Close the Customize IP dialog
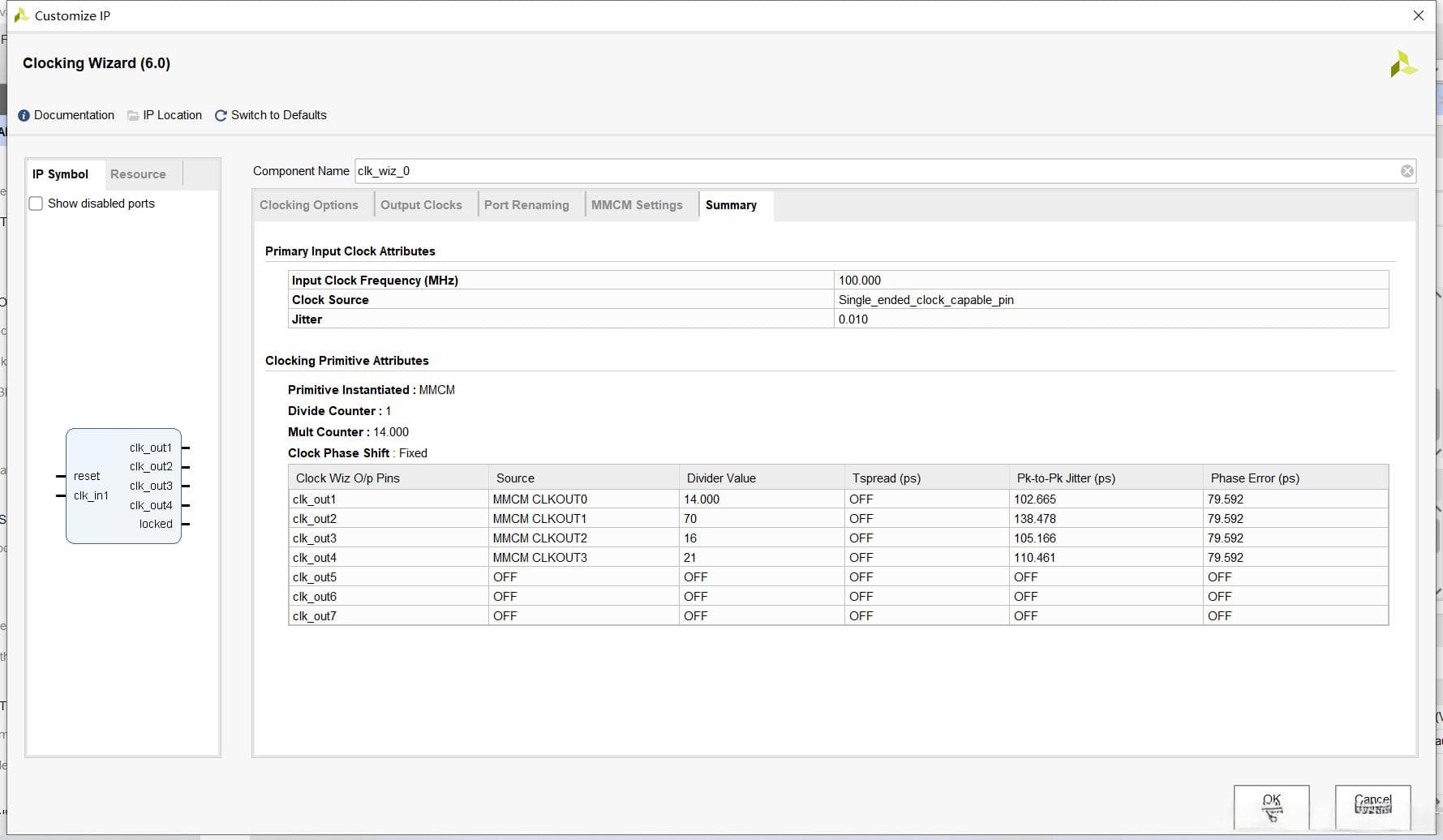1443x840 pixels. click(x=1418, y=15)
